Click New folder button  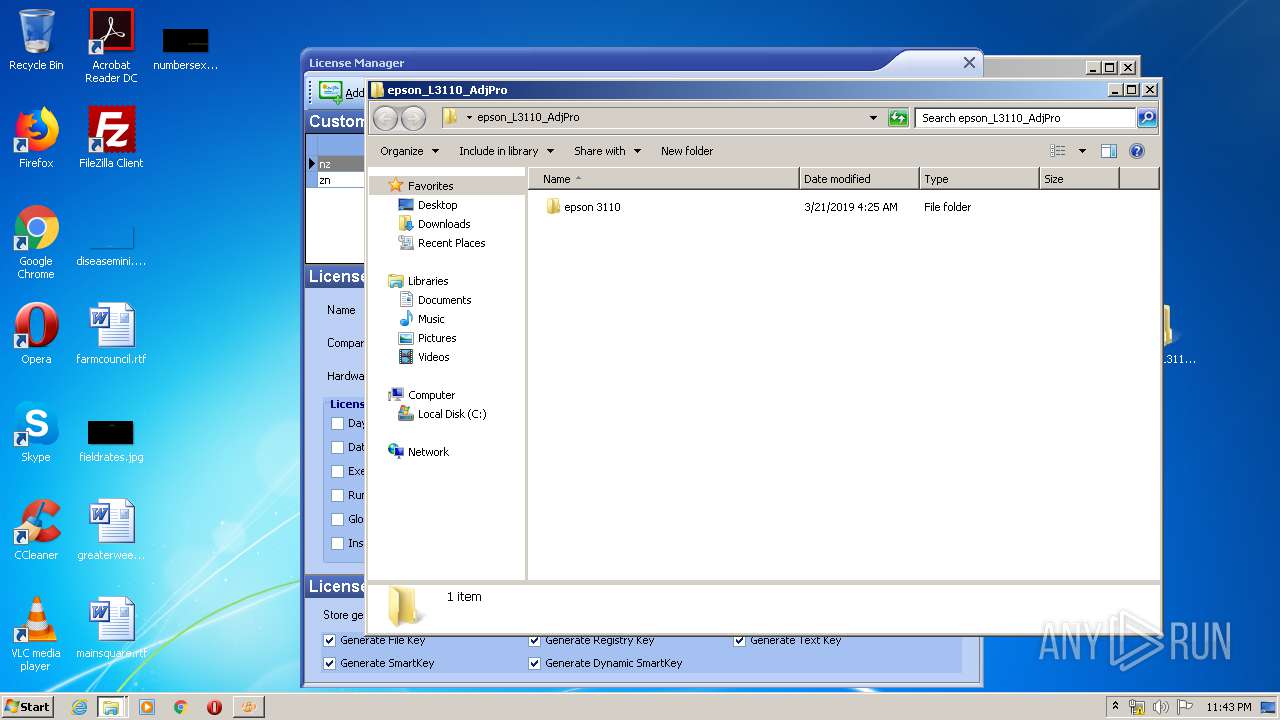pos(687,151)
